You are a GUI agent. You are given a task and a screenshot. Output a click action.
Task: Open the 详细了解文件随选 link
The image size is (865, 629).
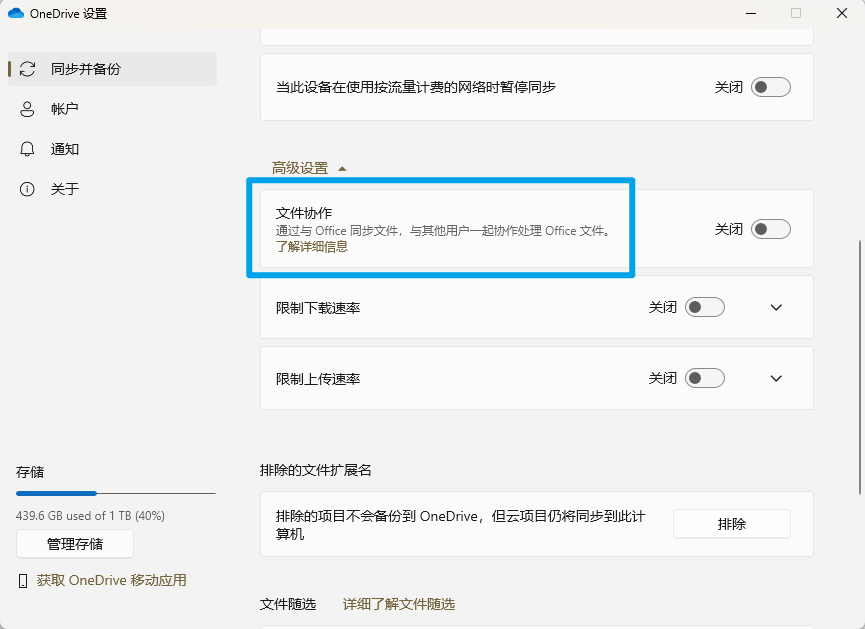click(398, 604)
